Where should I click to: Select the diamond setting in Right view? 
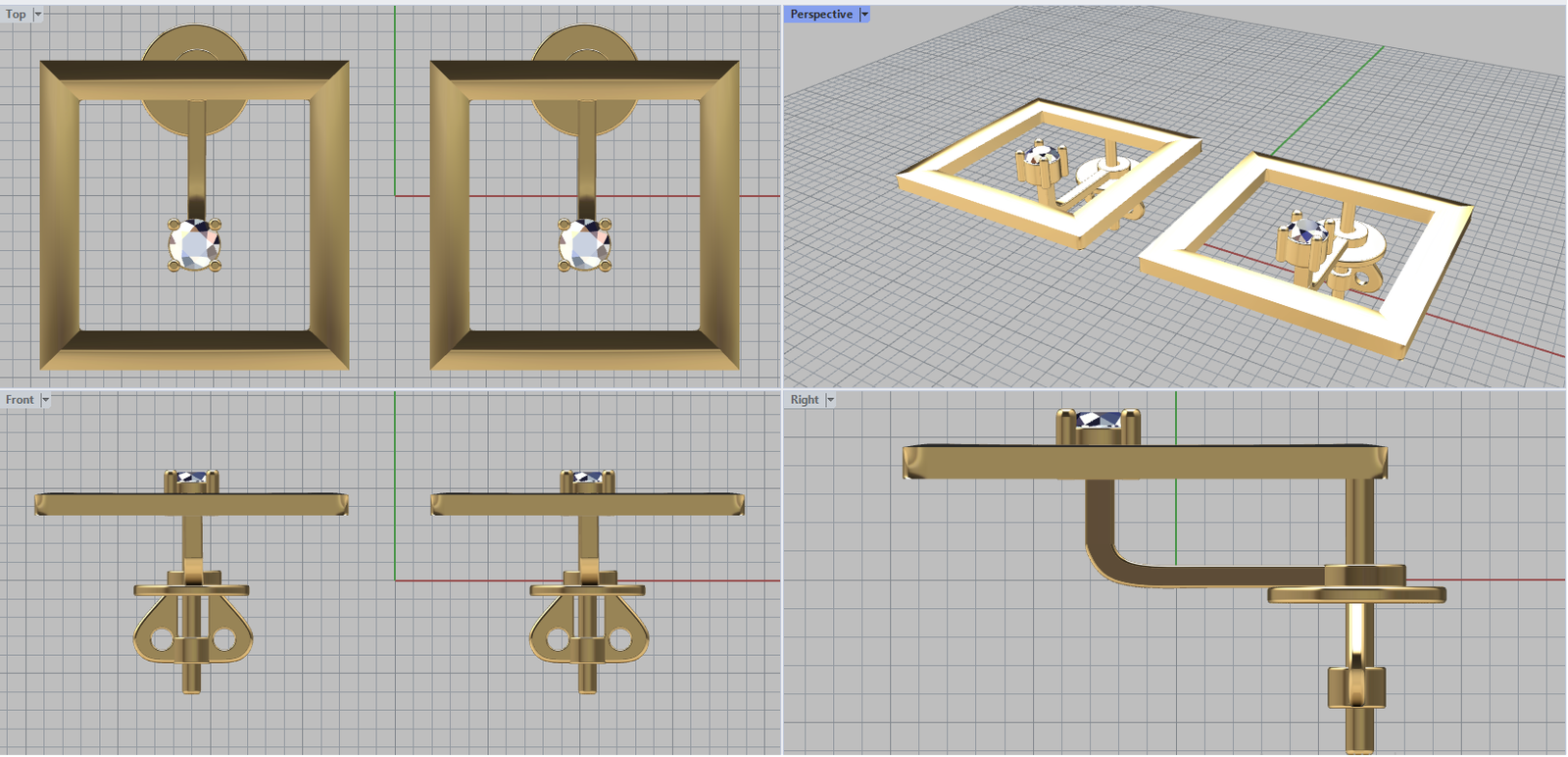(x=1099, y=427)
